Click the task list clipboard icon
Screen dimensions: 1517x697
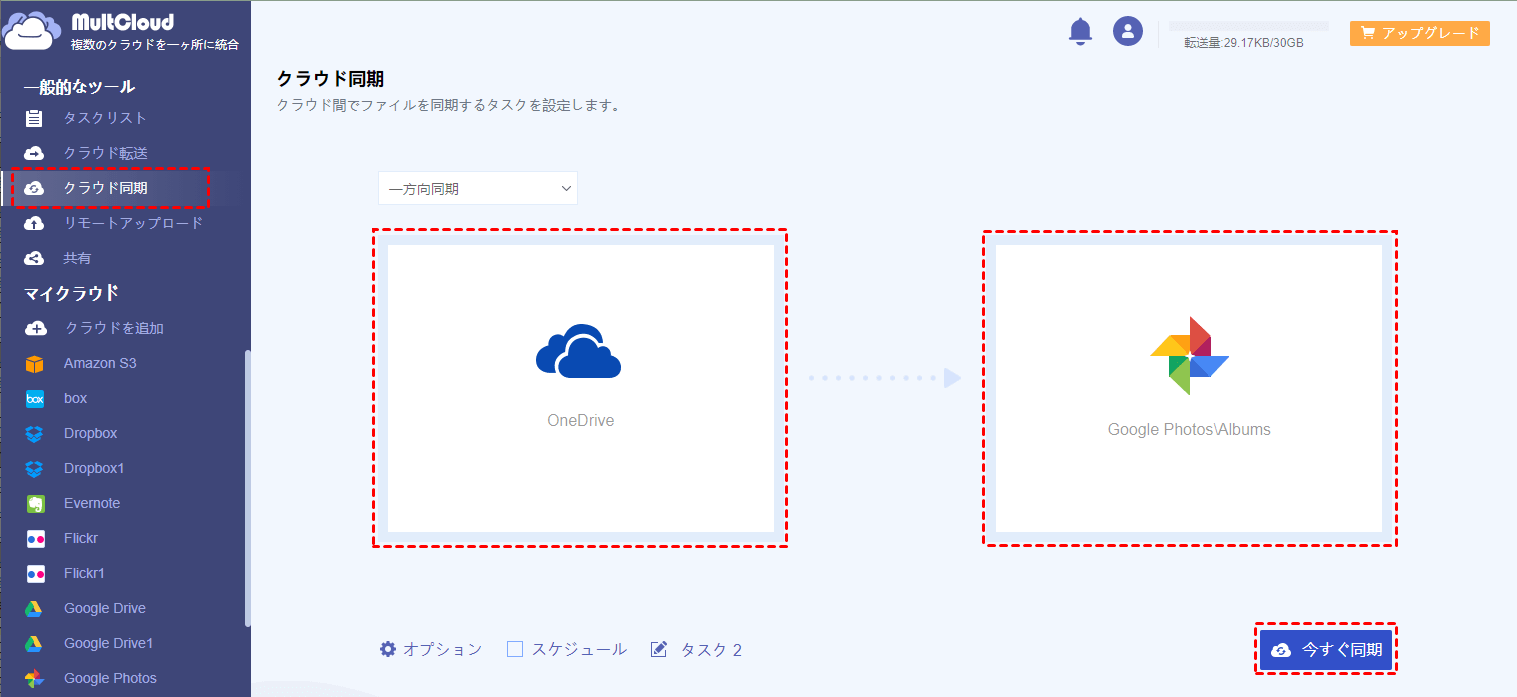coord(34,118)
